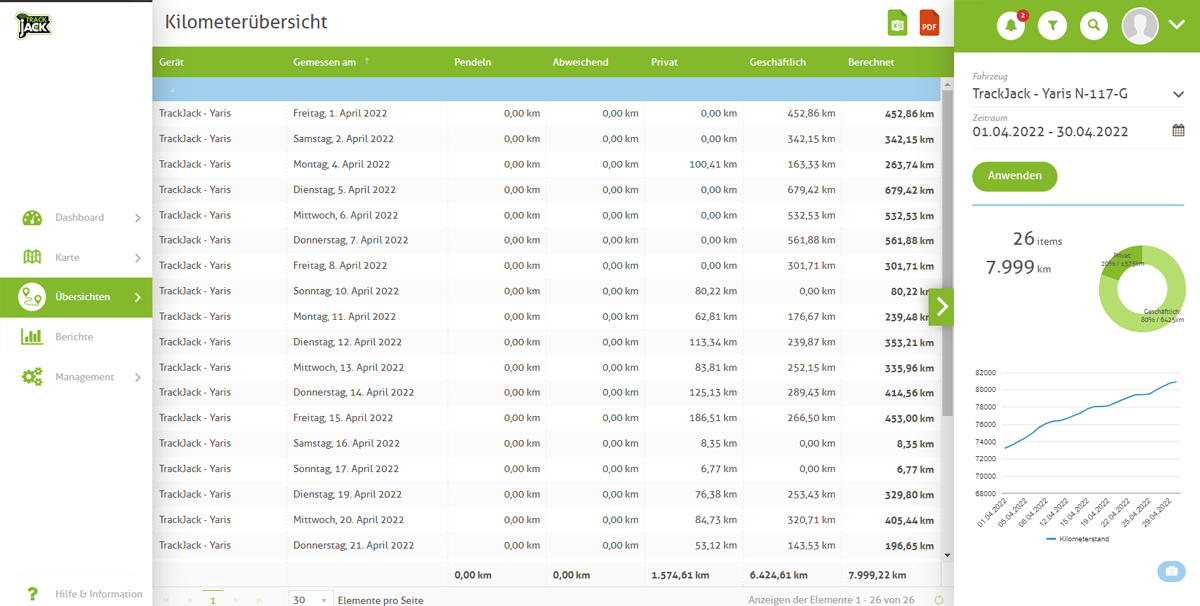Sort by the Privat column
Screen dimensions: 1200x606
click(x=664, y=62)
